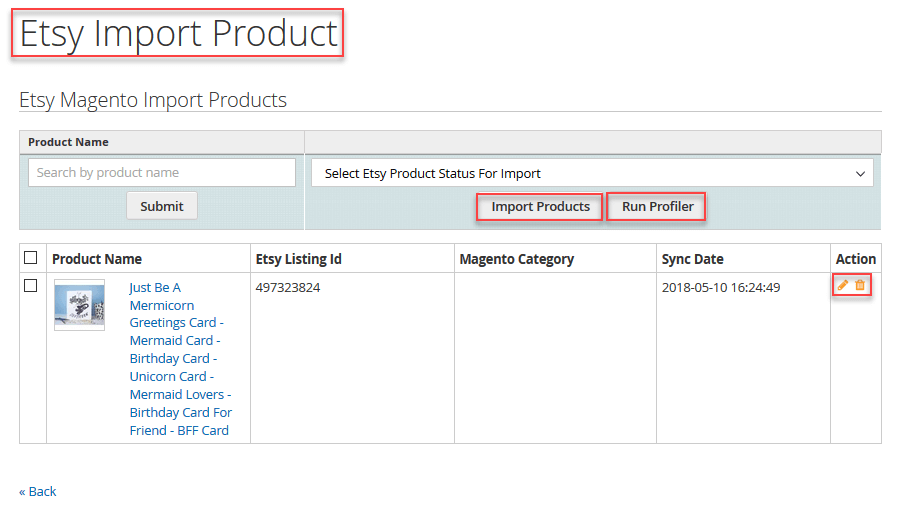The height and width of the screenshot is (521, 899).
Task: Open the greeting card product thumbnail
Action: coord(80,305)
